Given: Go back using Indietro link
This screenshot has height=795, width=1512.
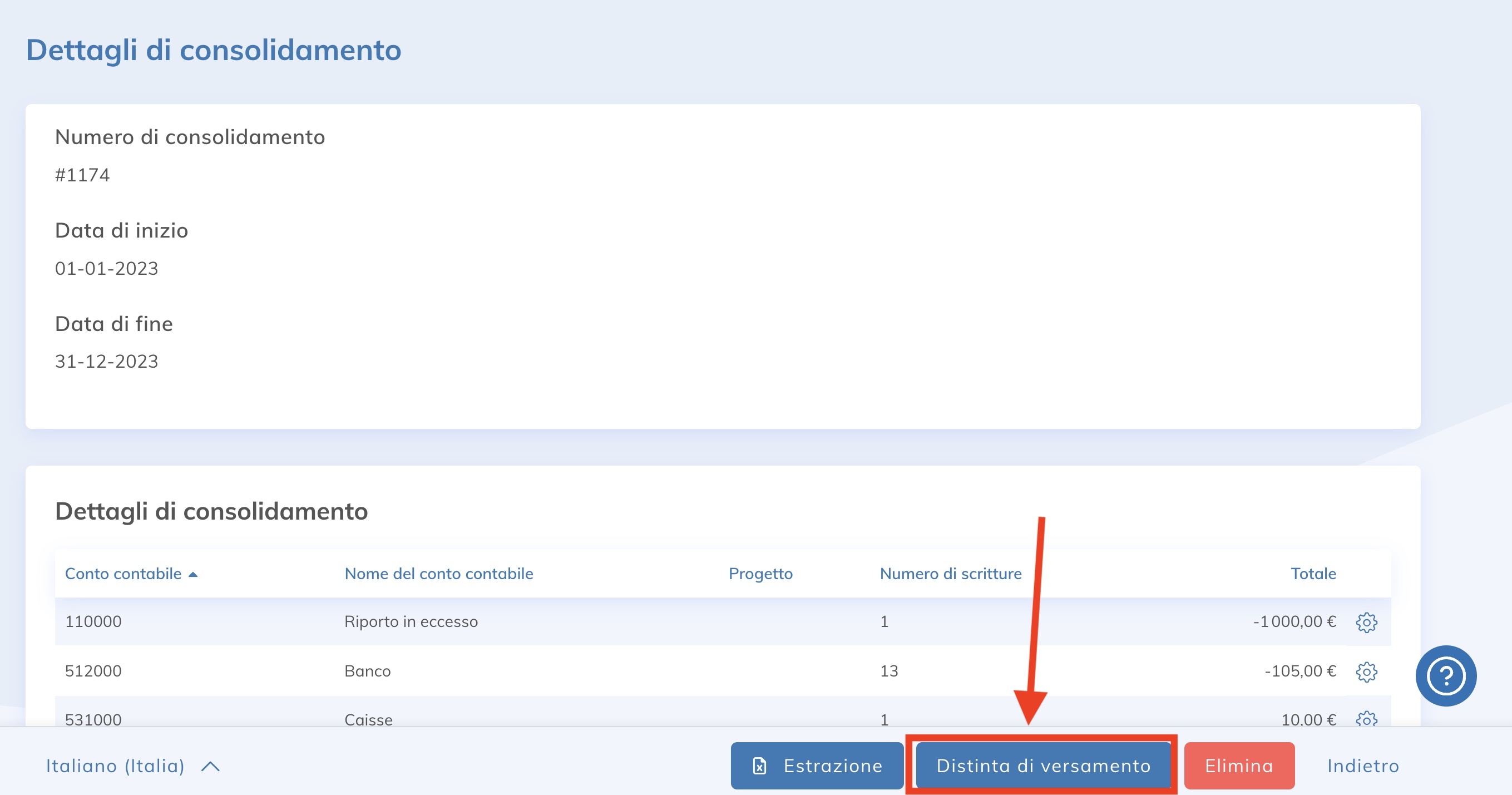Looking at the screenshot, I should click(1362, 766).
